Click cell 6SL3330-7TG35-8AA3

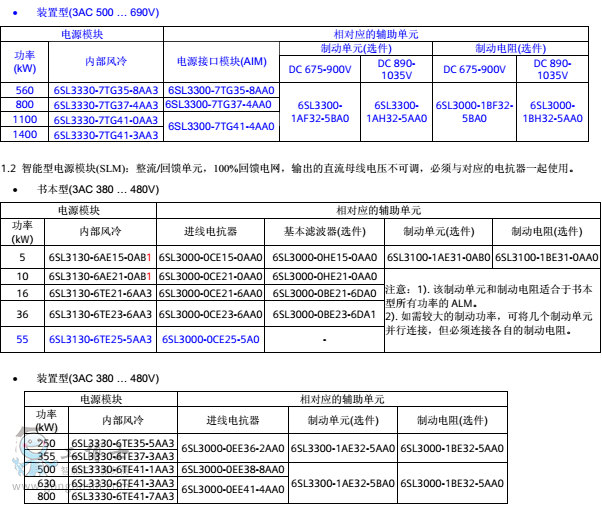[106, 90]
